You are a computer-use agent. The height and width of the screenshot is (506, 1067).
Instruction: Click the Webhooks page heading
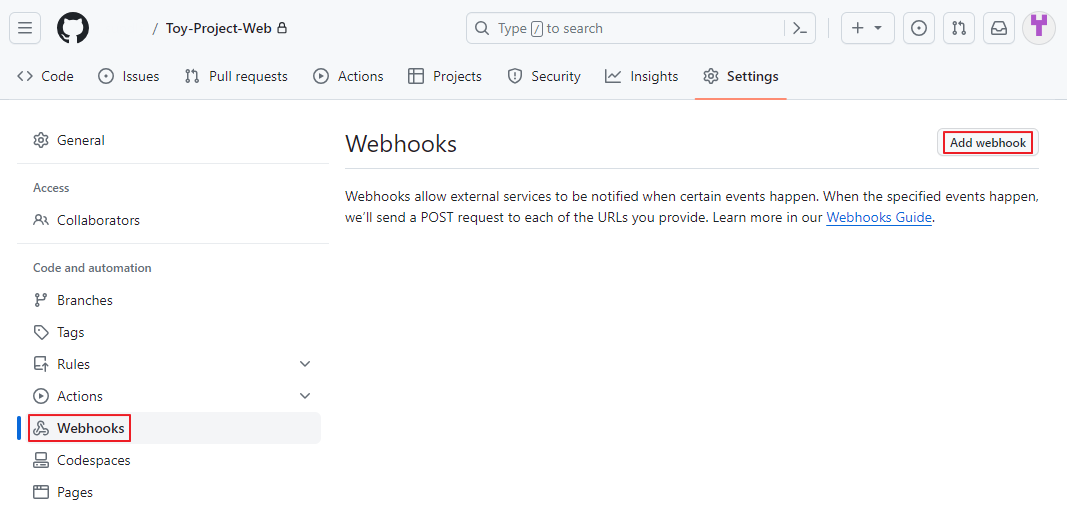[x=401, y=144]
